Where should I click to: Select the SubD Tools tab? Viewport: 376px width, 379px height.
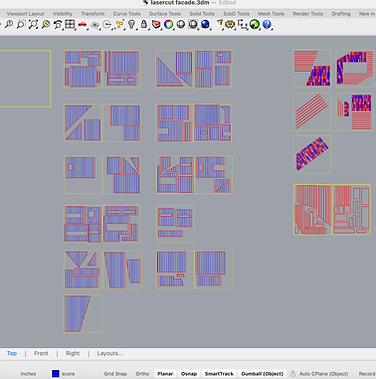[236, 14]
